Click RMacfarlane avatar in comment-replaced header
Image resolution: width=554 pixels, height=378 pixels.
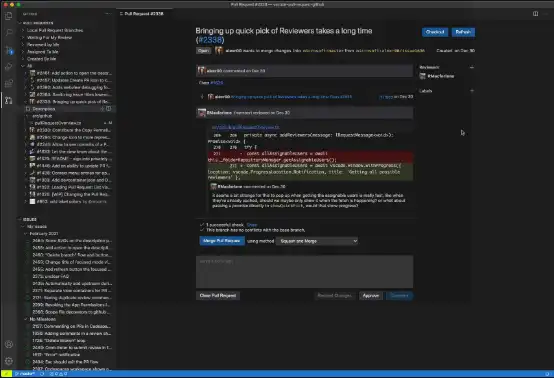click(201, 113)
